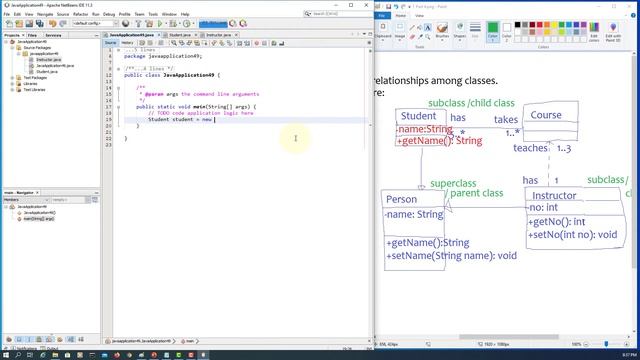
Task: Select the Eraser tool in Paint
Action: 412,36
